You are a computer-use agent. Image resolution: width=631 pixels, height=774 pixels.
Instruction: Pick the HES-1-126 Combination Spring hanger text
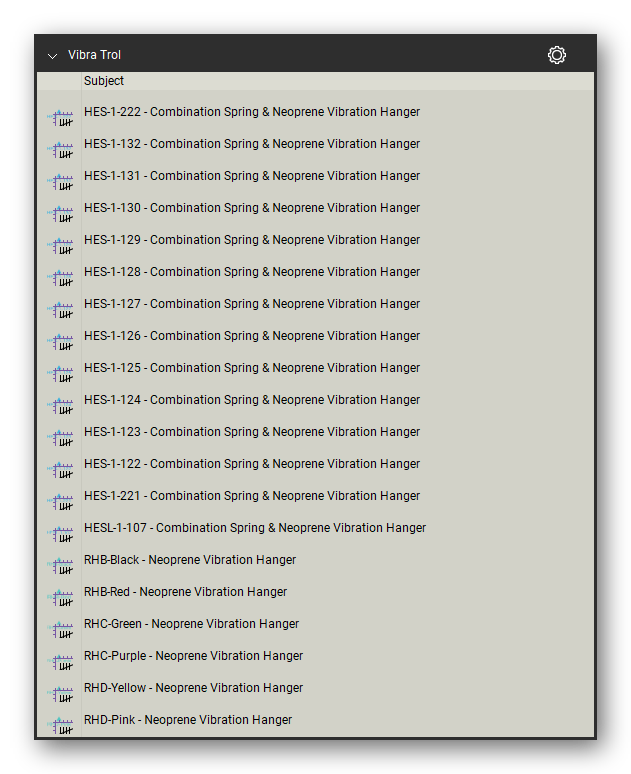(x=252, y=336)
